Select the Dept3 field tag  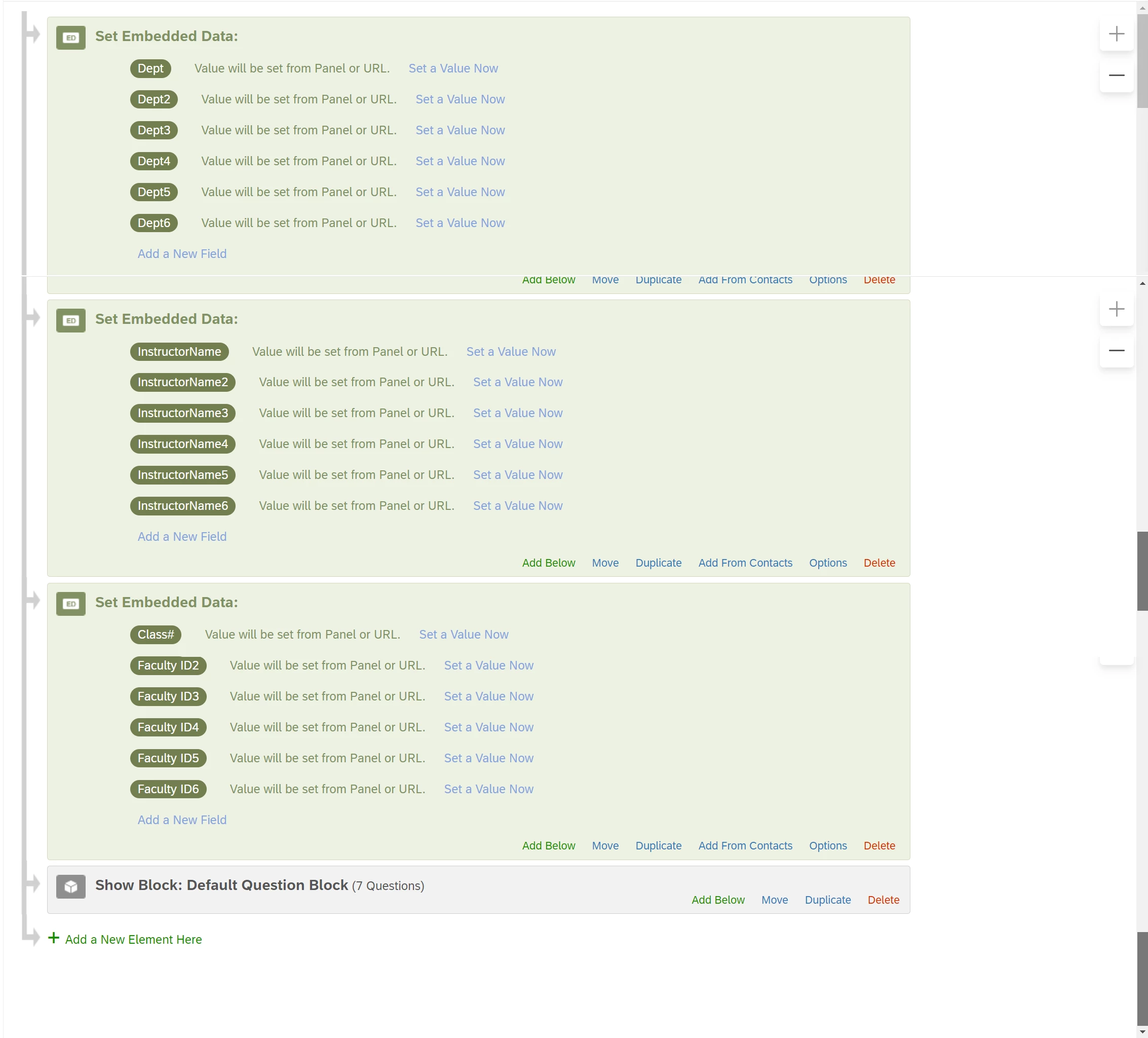click(154, 130)
